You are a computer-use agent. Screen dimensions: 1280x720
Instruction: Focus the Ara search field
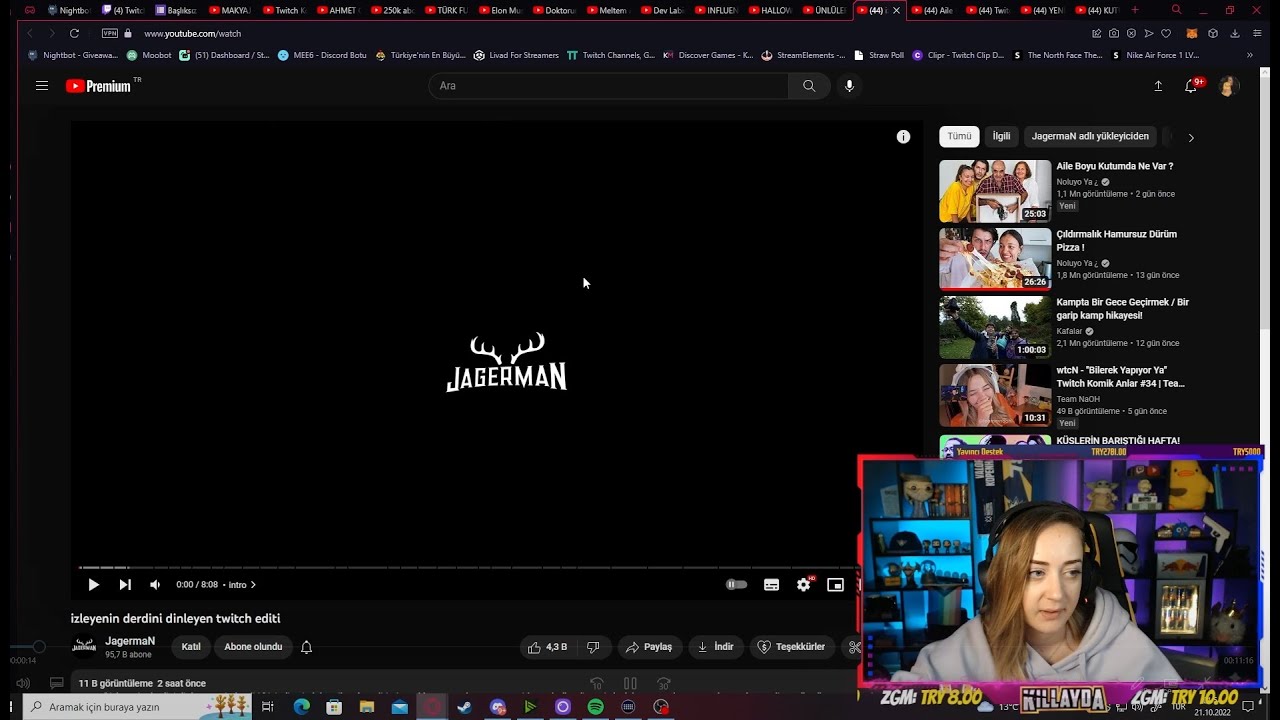coord(608,86)
